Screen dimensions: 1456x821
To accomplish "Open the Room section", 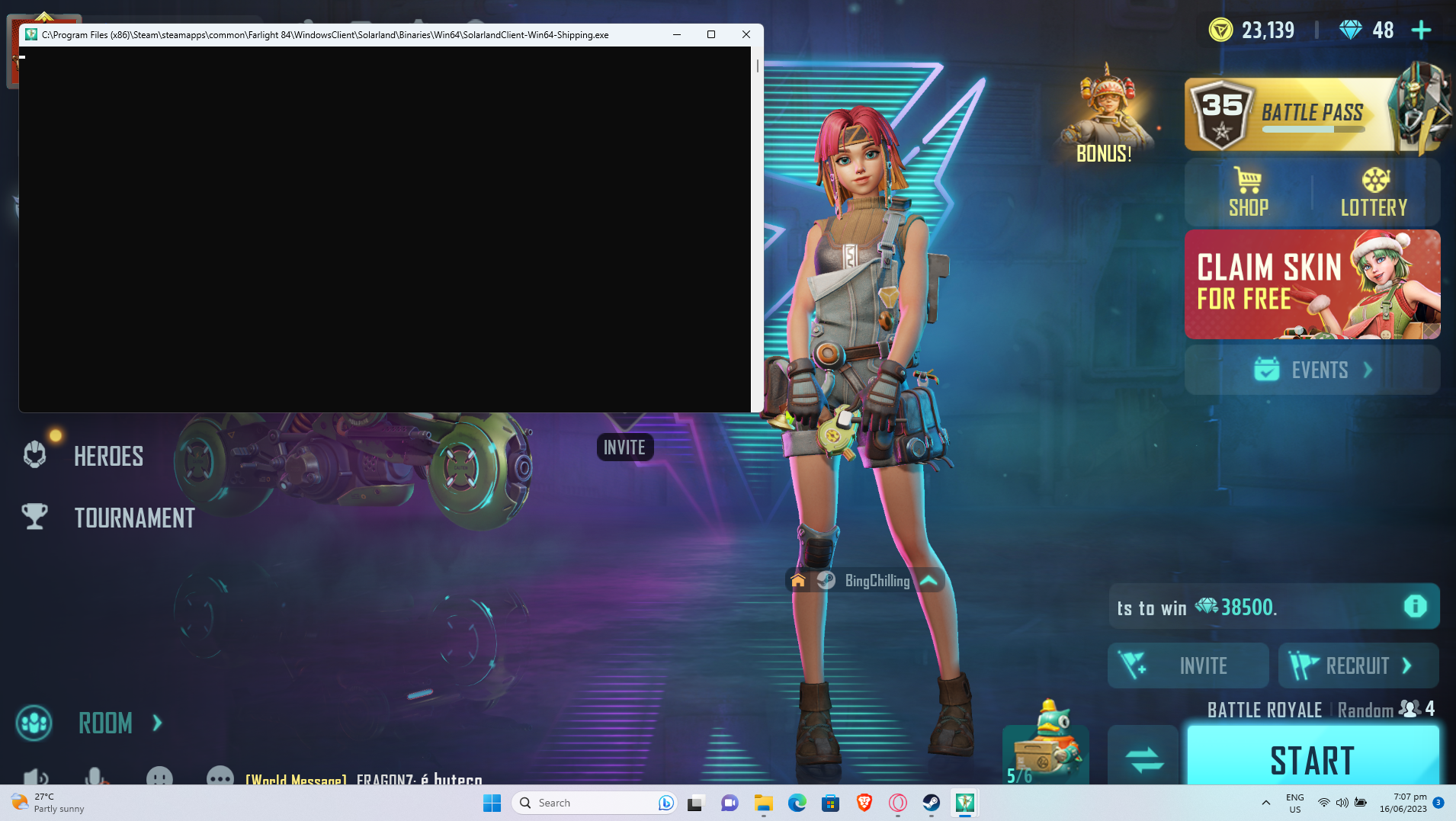I will tap(106, 723).
